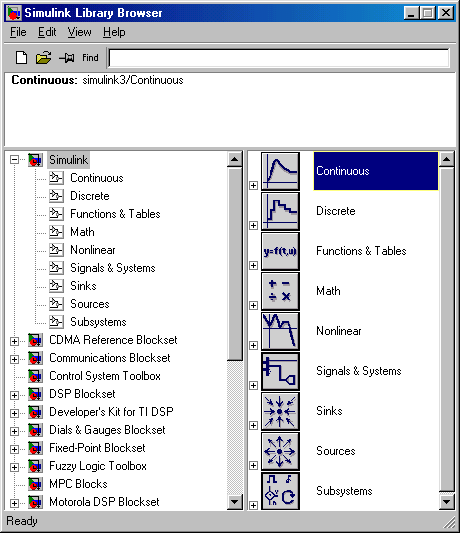This screenshot has height=533, width=460.
Task: Open the View menu
Action: [x=80, y=32]
